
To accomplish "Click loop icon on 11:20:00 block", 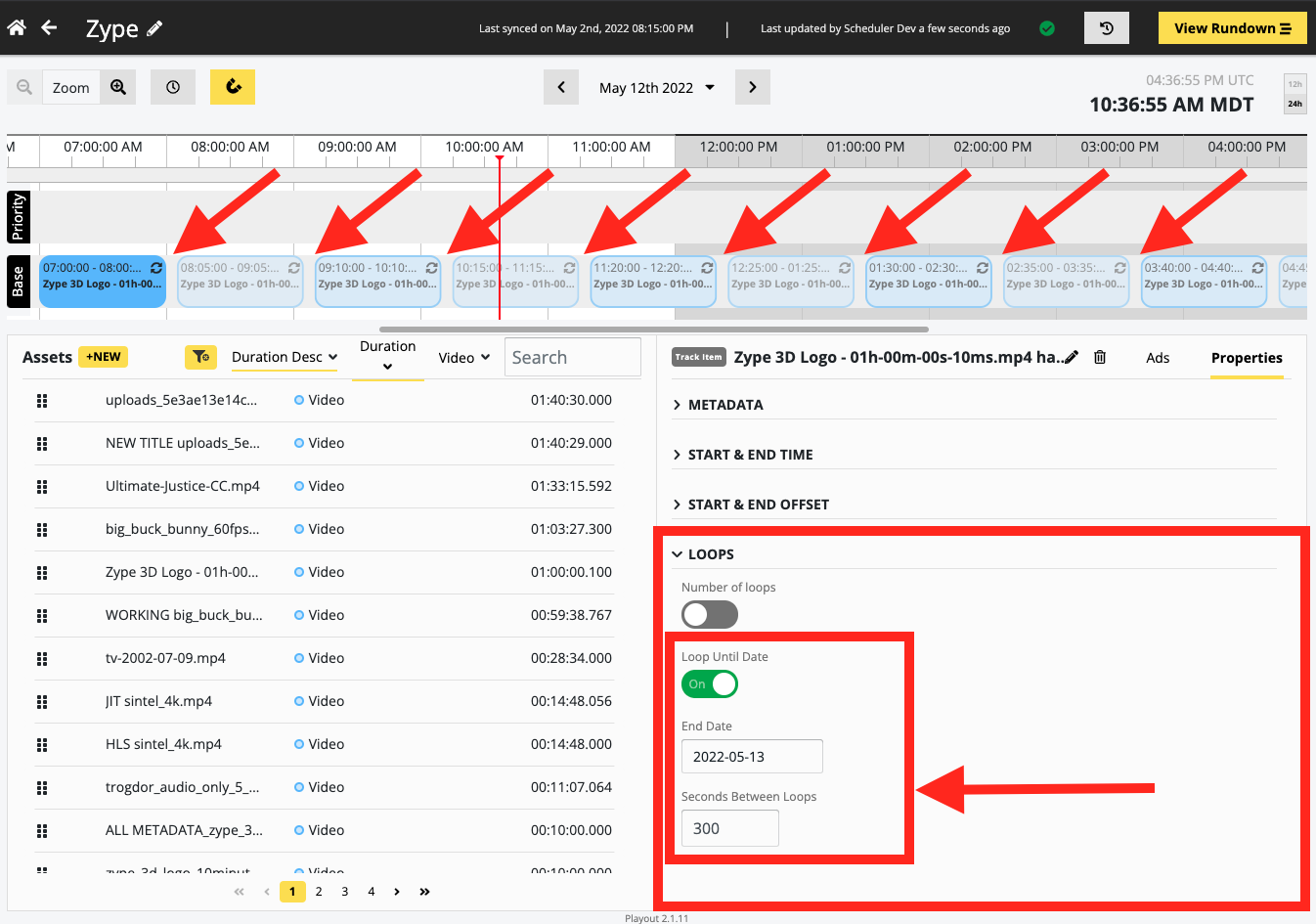I will click(x=707, y=267).
